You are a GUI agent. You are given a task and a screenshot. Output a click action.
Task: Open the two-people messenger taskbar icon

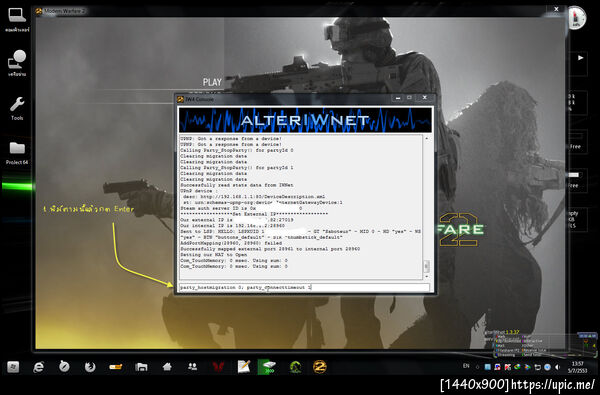pyautogui.click(x=192, y=367)
